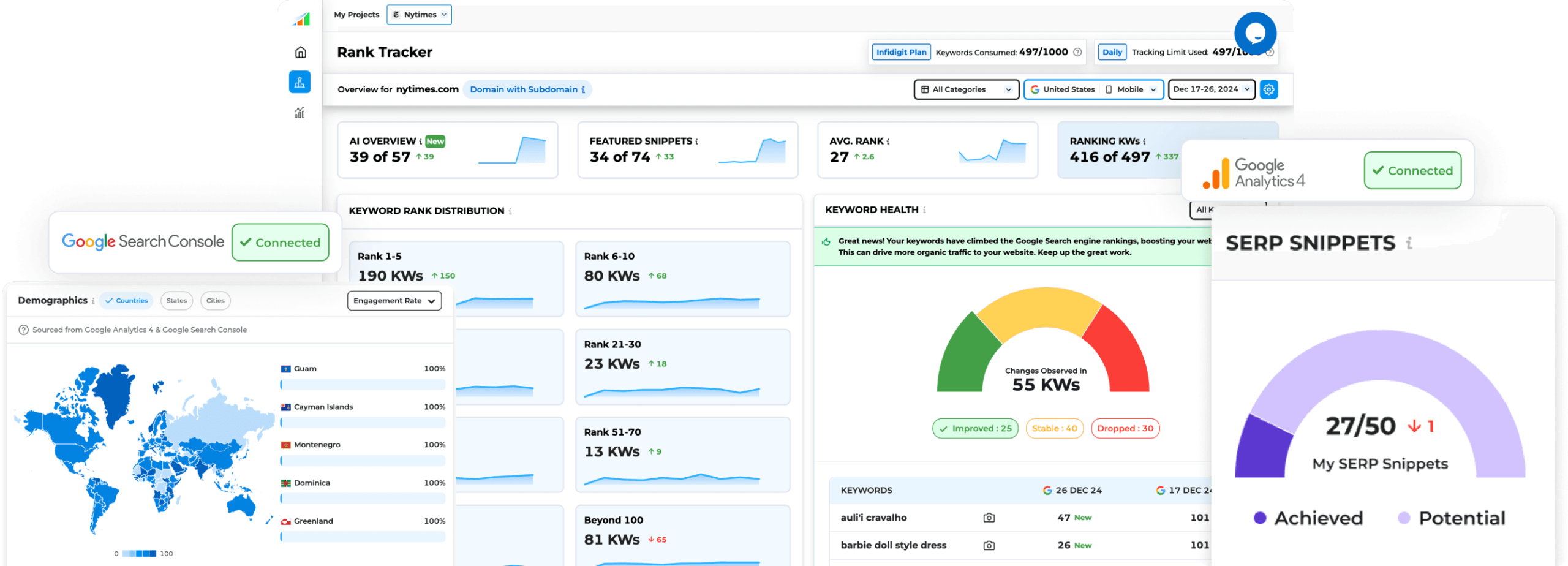Open the analytics chart sidebar icon
The width and height of the screenshot is (1568, 566).
300,113
